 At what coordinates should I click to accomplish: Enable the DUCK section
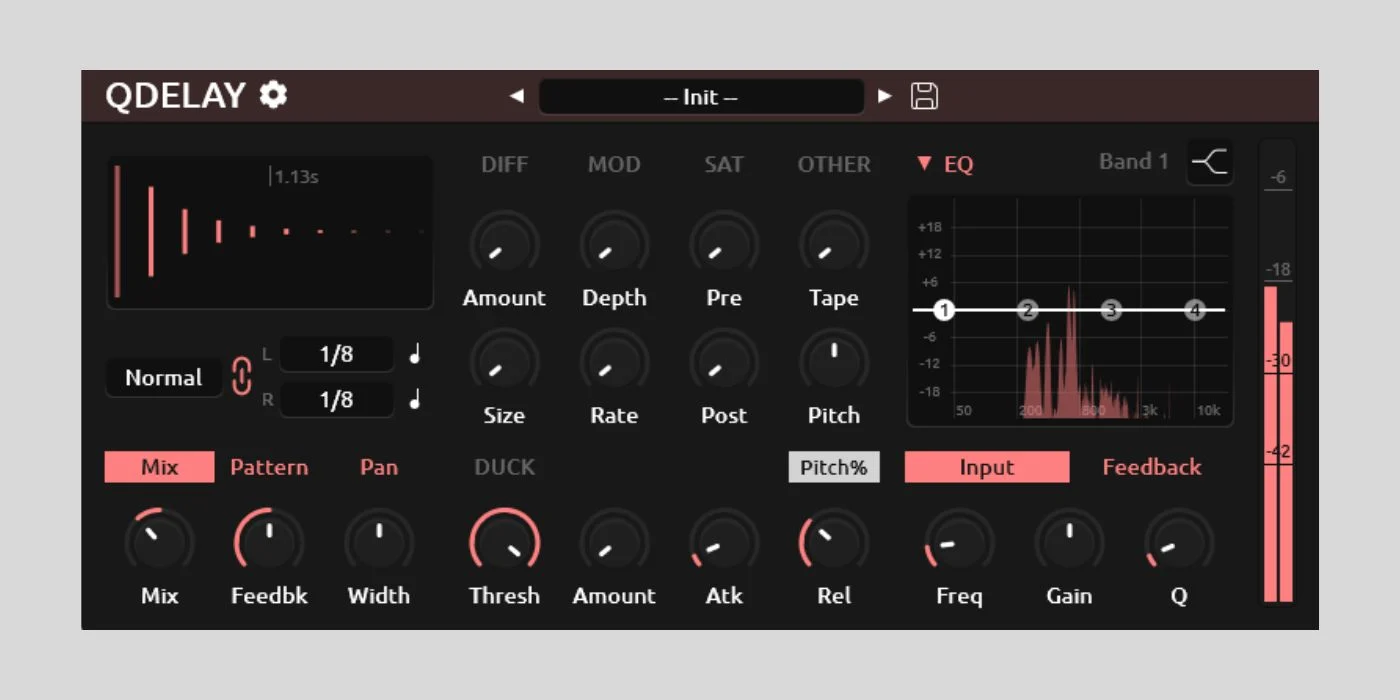click(504, 467)
